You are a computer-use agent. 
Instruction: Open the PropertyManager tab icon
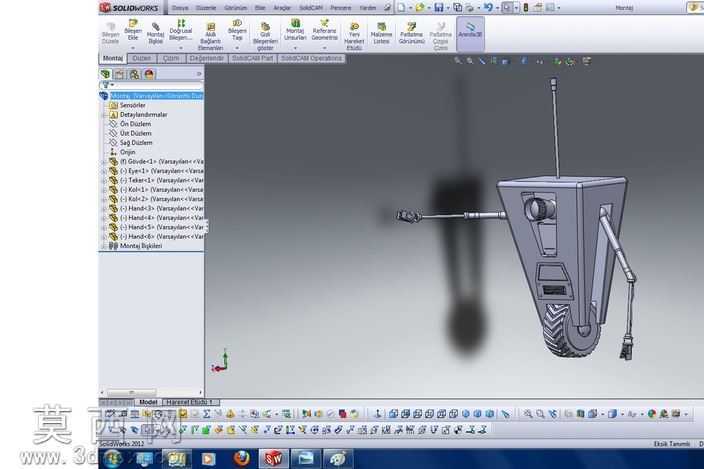pyautogui.click(x=119, y=74)
